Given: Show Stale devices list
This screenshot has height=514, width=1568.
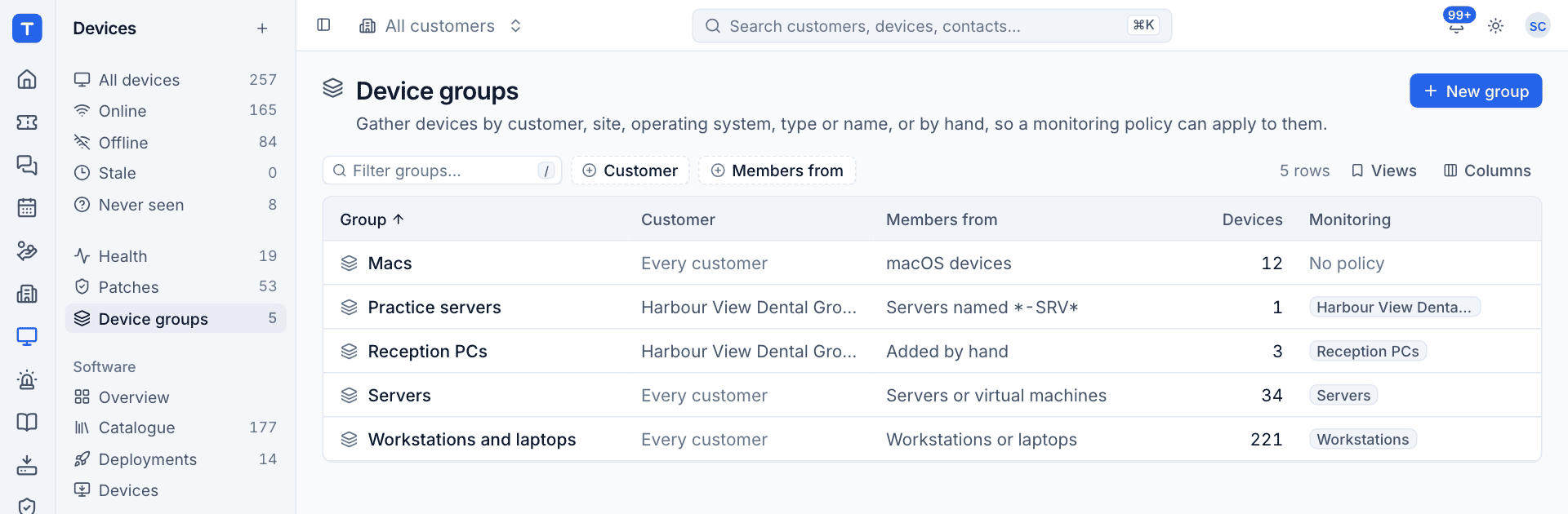Looking at the screenshot, I should click(x=176, y=173).
